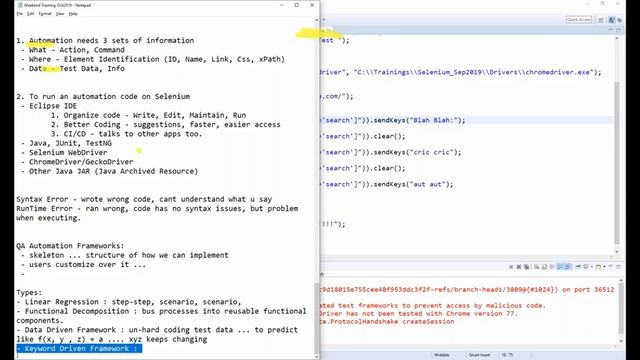Click the 'What - Action, Command' line
The image size is (640, 360).
coord(73,50)
